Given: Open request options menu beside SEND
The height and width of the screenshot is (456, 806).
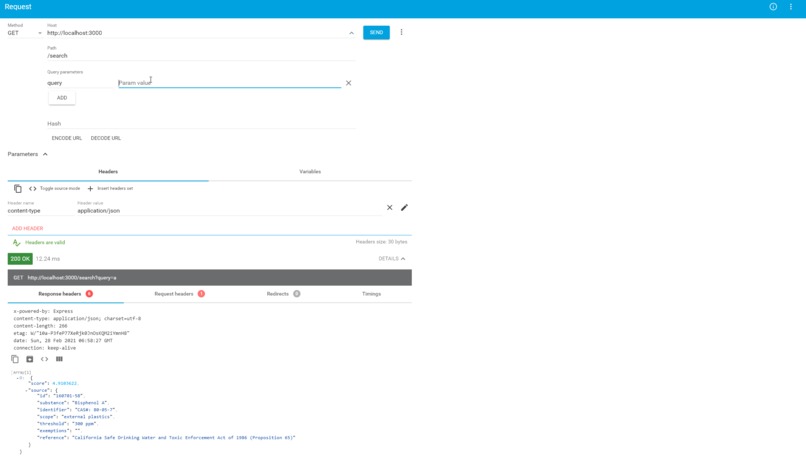Looking at the screenshot, I should click(401, 32).
